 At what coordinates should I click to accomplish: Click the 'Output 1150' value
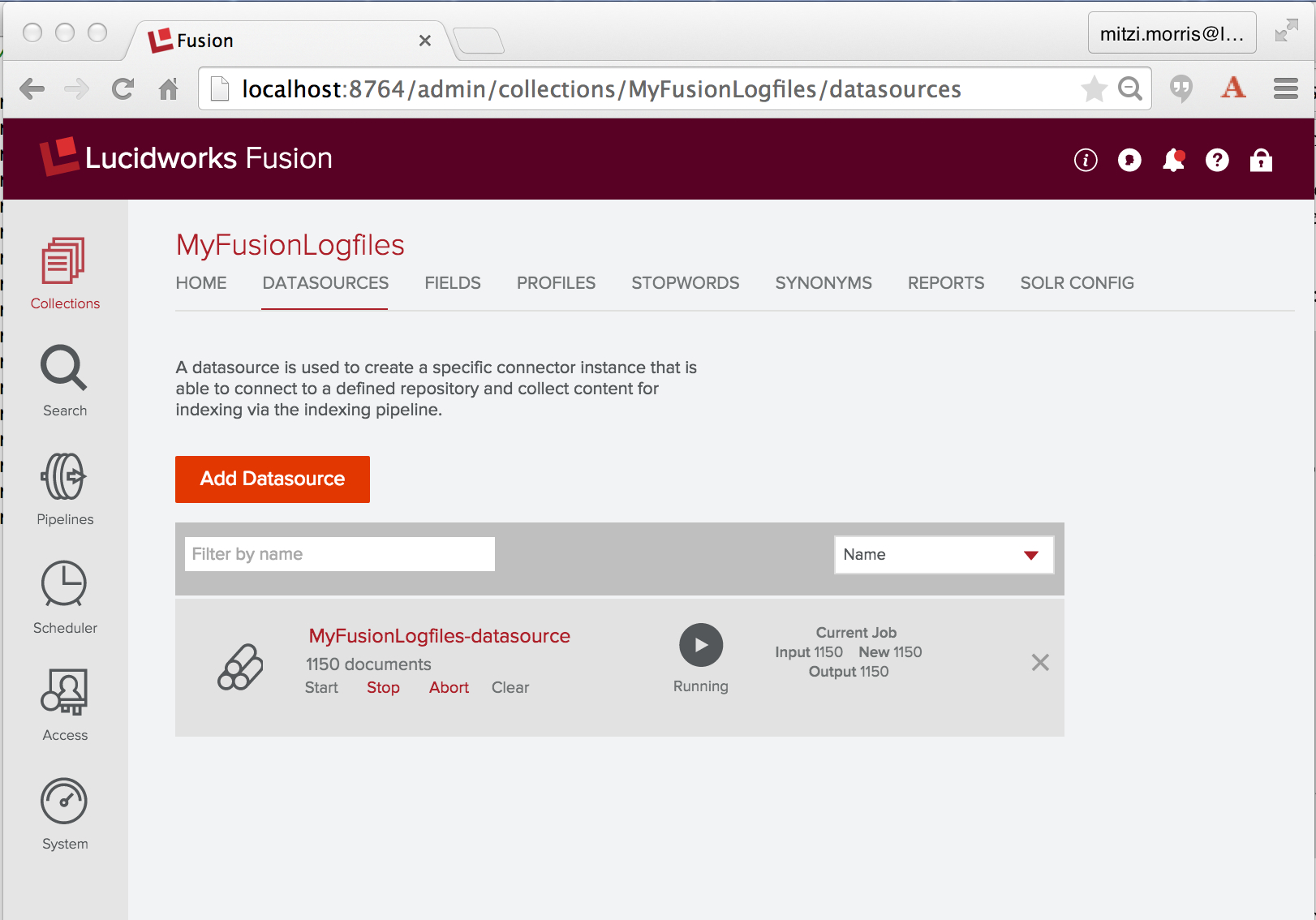pyautogui.click(x=849, y=672)
